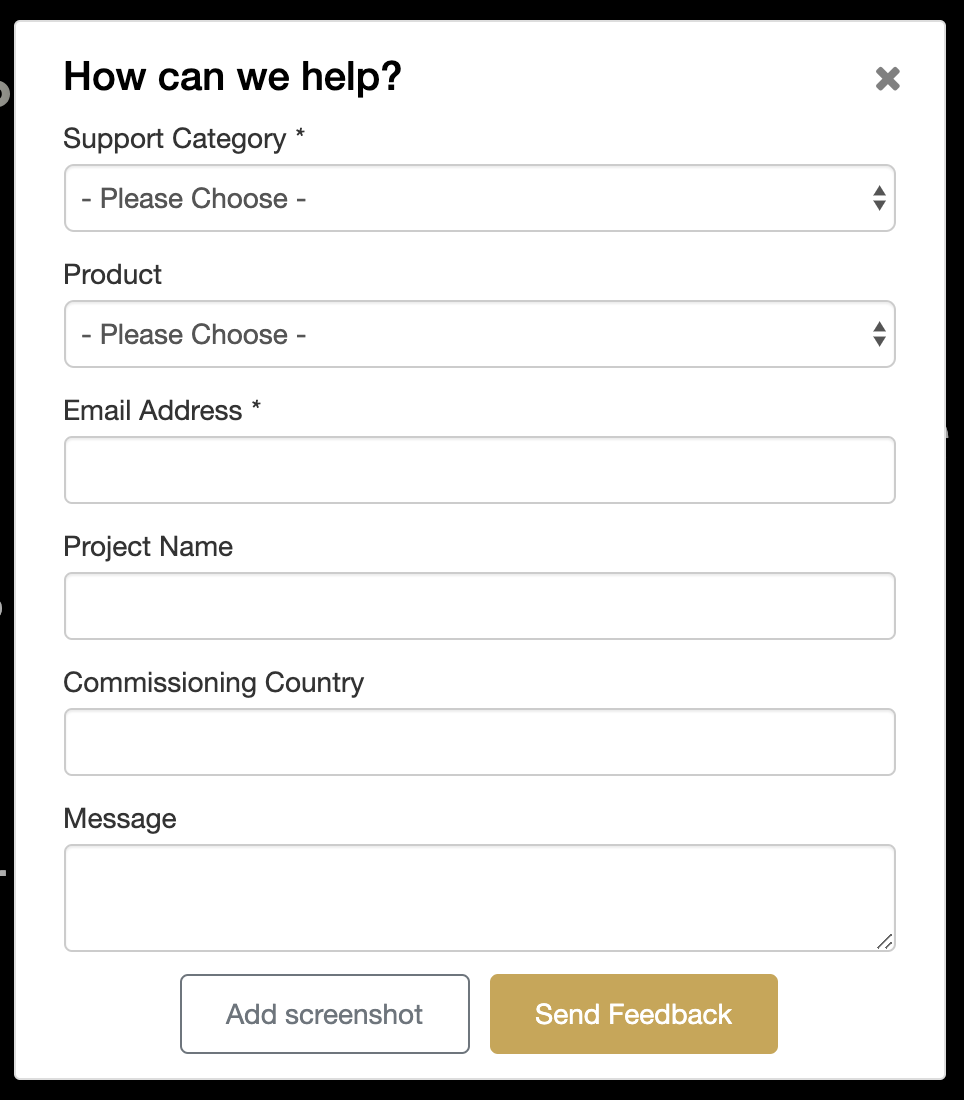Click the up-down arrow on Support Category selector

click(878, 198)
